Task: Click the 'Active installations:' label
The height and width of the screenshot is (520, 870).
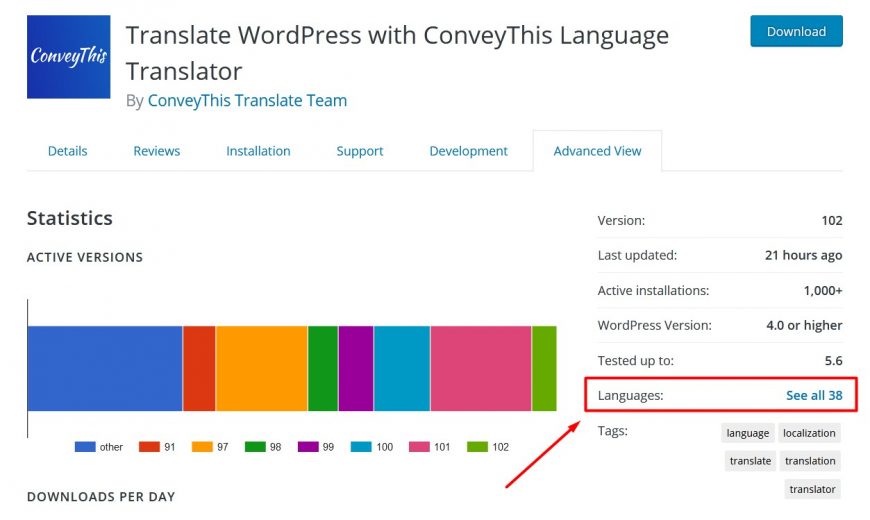Action: [653, 290]
